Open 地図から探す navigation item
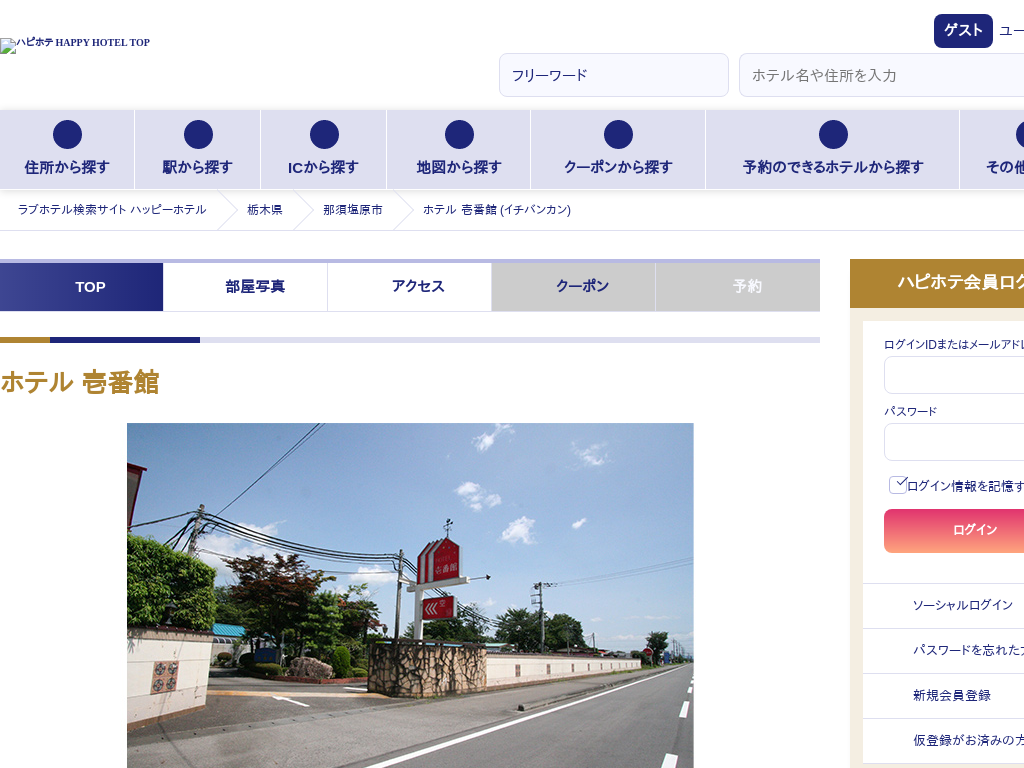This screenshot has height=768, width=1024. (x=459, y=150)
